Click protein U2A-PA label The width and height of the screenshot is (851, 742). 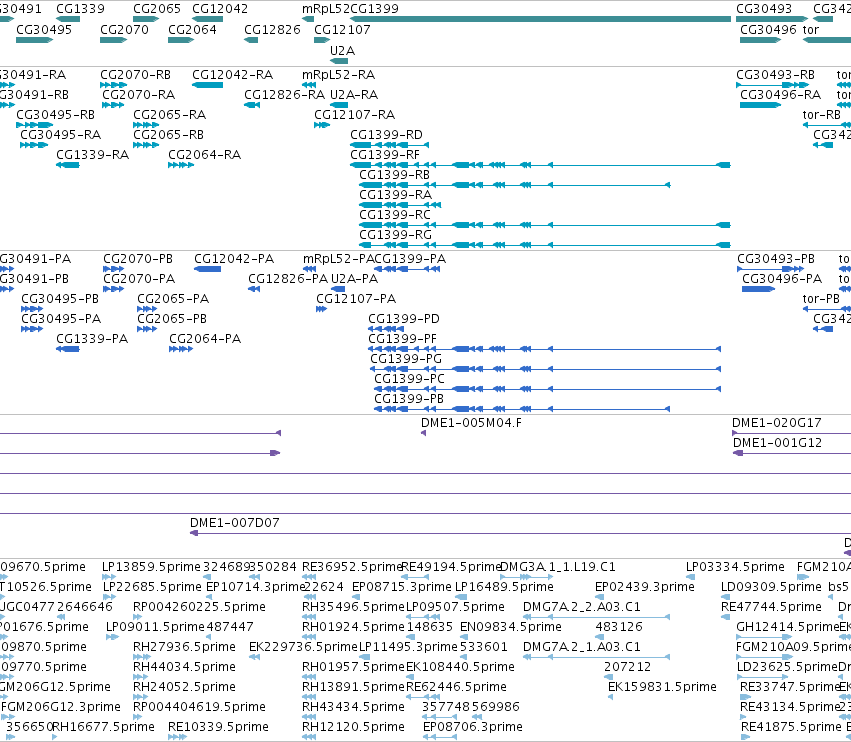point(354,279)
